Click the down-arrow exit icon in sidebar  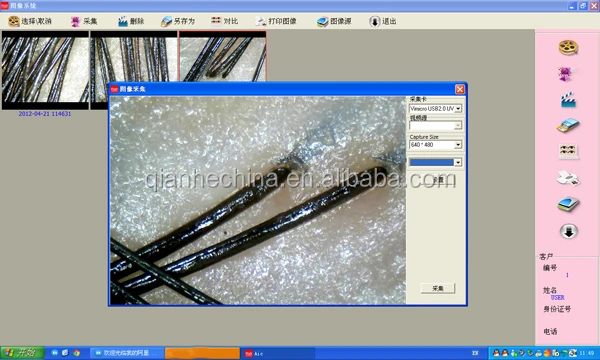(569, 231)
